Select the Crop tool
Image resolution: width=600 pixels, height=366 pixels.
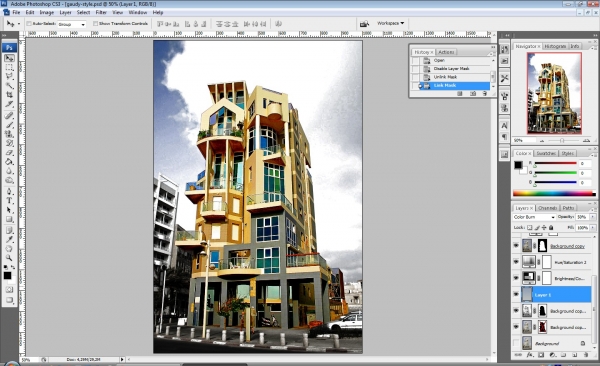click(10, 95)
